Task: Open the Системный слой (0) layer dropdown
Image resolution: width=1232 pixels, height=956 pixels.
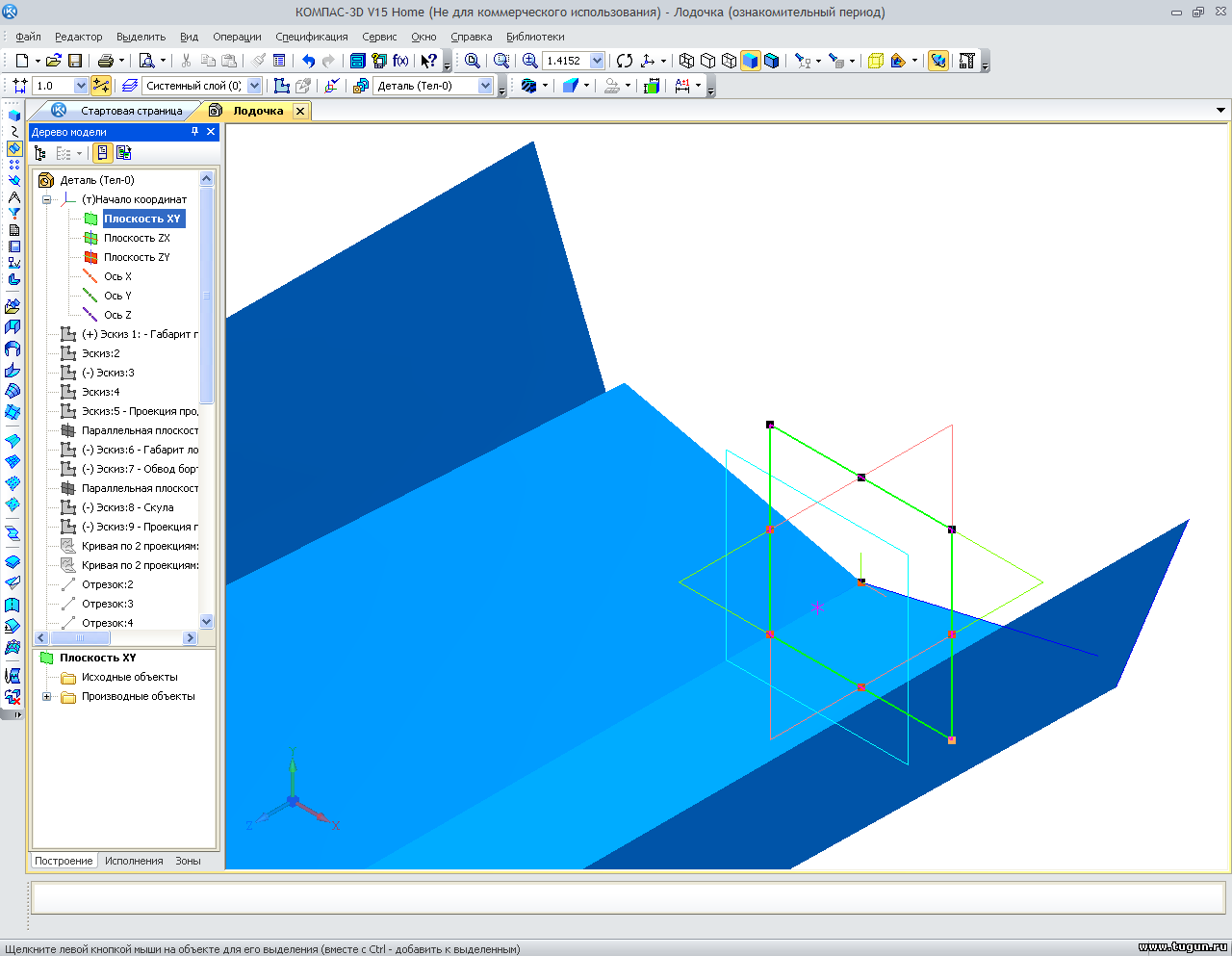Action: tap(254, 86)
